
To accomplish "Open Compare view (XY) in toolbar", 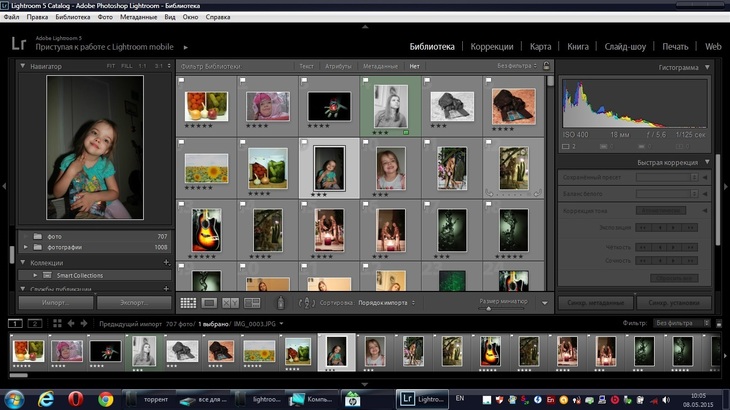I will (x=230, y=302).
